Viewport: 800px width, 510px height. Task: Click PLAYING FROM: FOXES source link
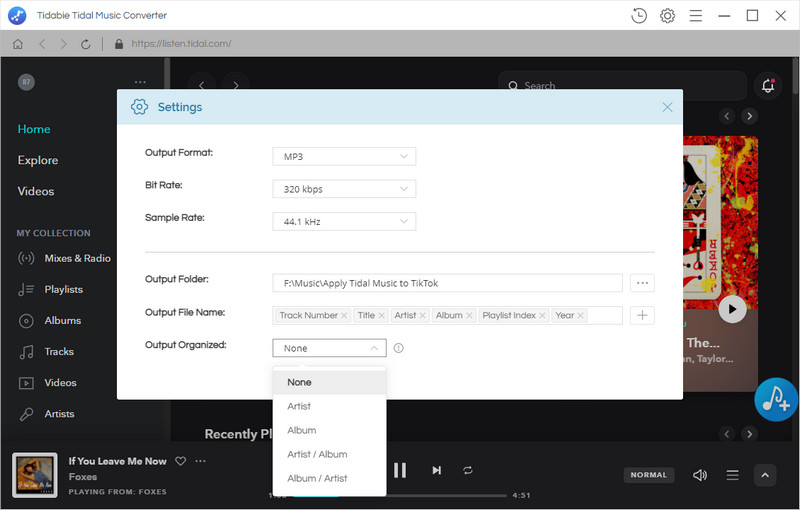[x=117, y=492]
